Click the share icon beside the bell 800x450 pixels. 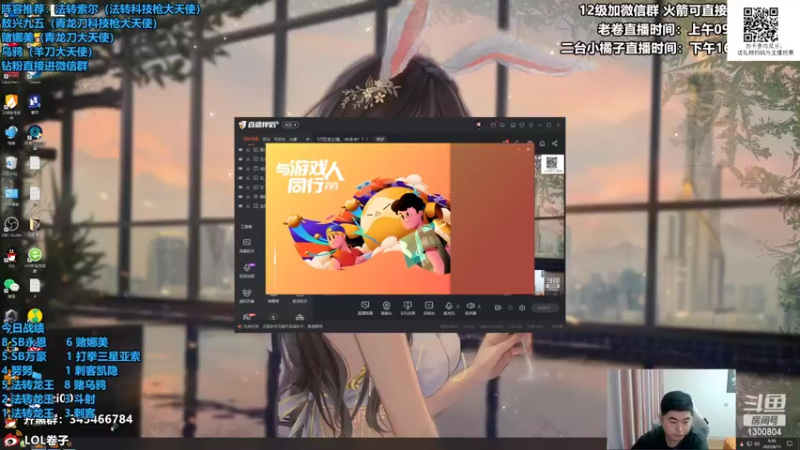pyautogui.click(x=555, y=143)
